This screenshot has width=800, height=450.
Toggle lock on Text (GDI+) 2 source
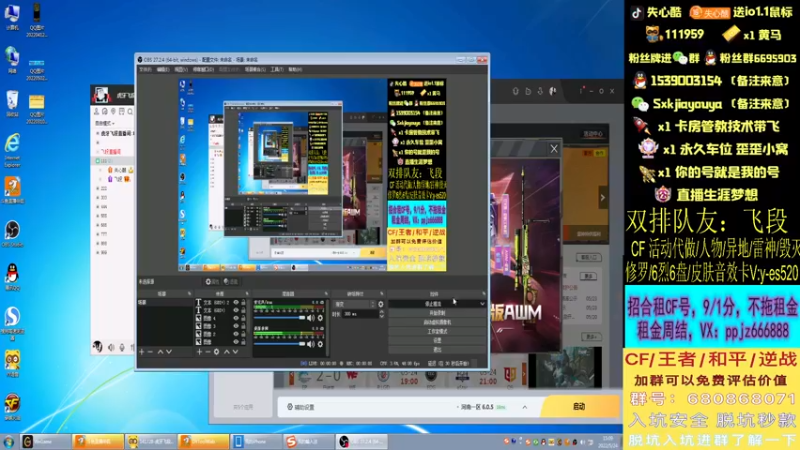point(243,303)
